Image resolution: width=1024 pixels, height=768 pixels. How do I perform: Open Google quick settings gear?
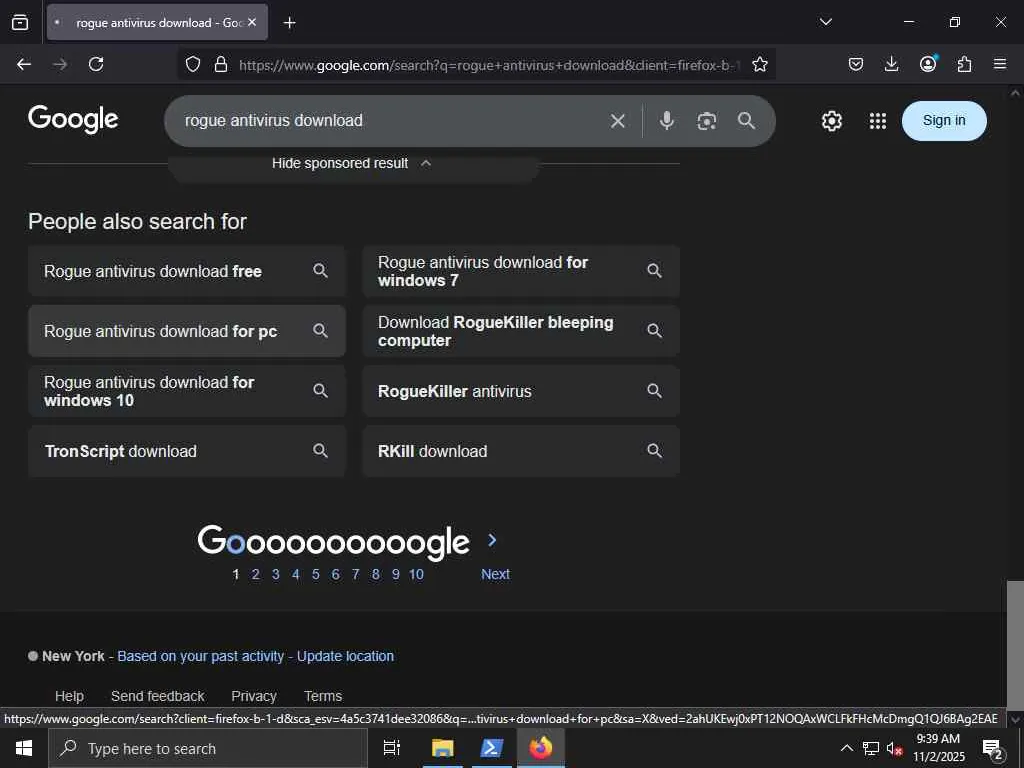pos(831,121)
